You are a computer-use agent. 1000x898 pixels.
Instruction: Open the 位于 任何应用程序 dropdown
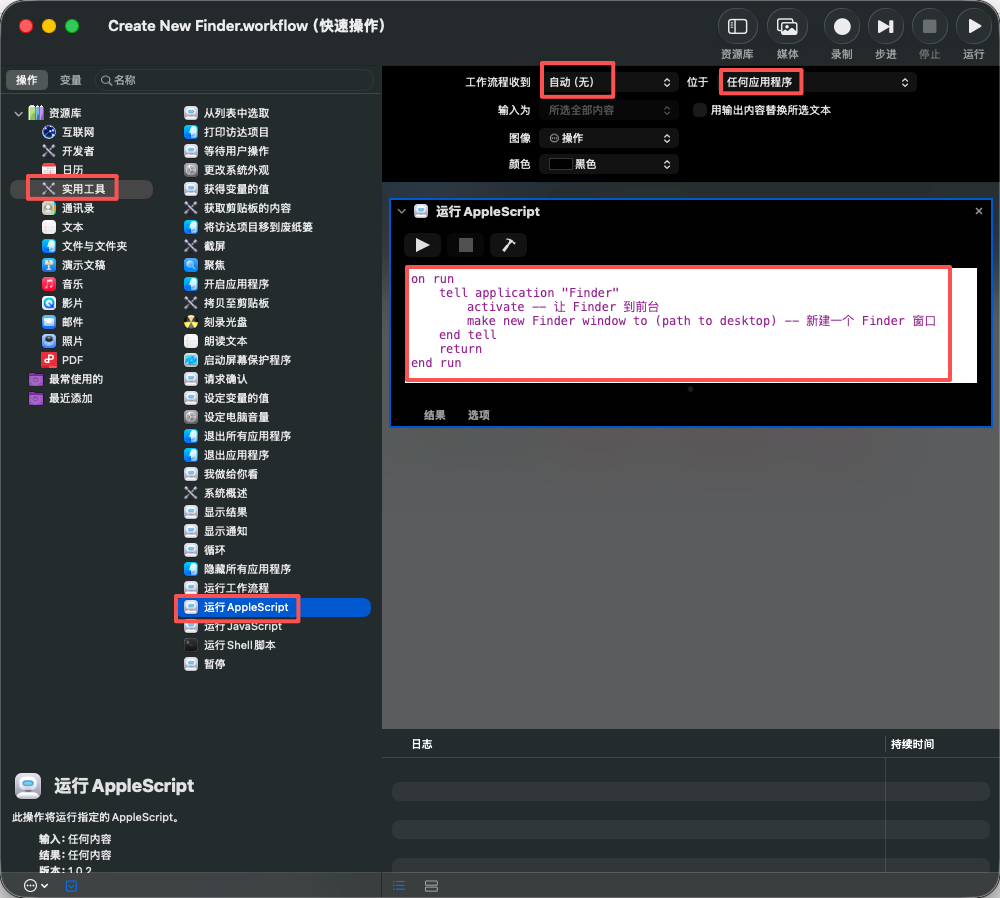pyautogui.click(x=818, y=82)
